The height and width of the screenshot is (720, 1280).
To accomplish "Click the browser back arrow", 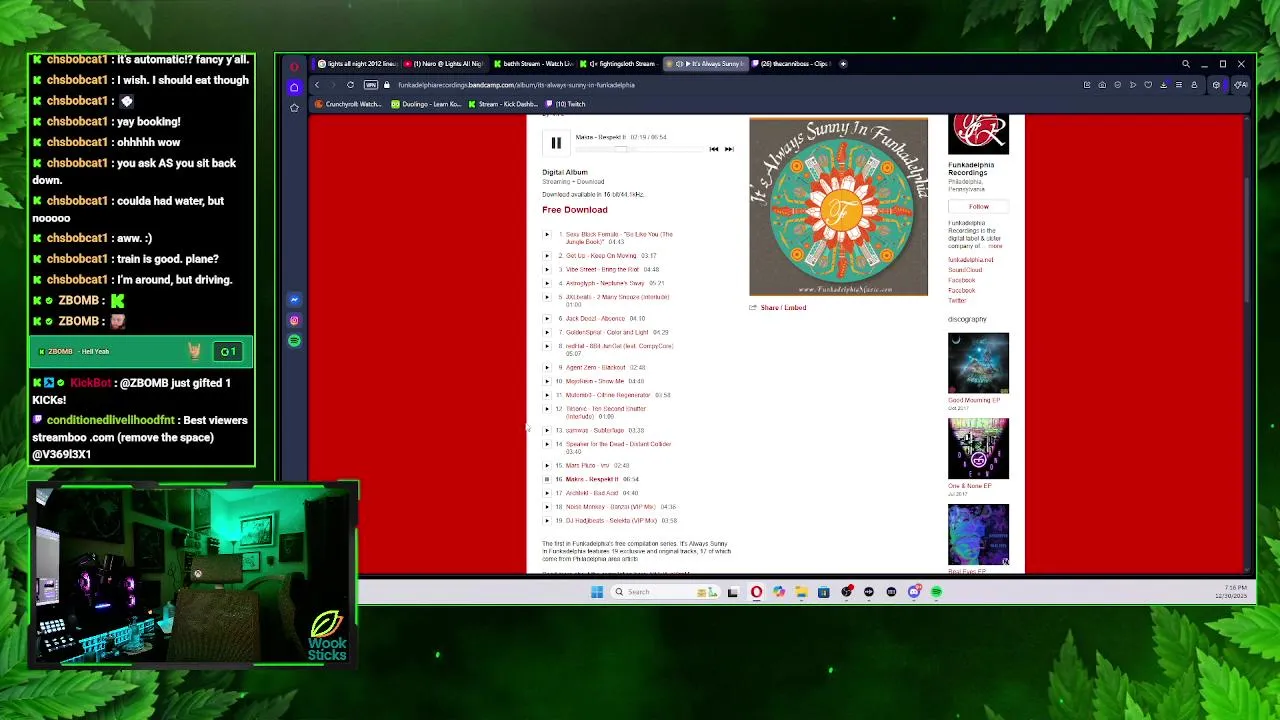I will [x=318, y=85].
